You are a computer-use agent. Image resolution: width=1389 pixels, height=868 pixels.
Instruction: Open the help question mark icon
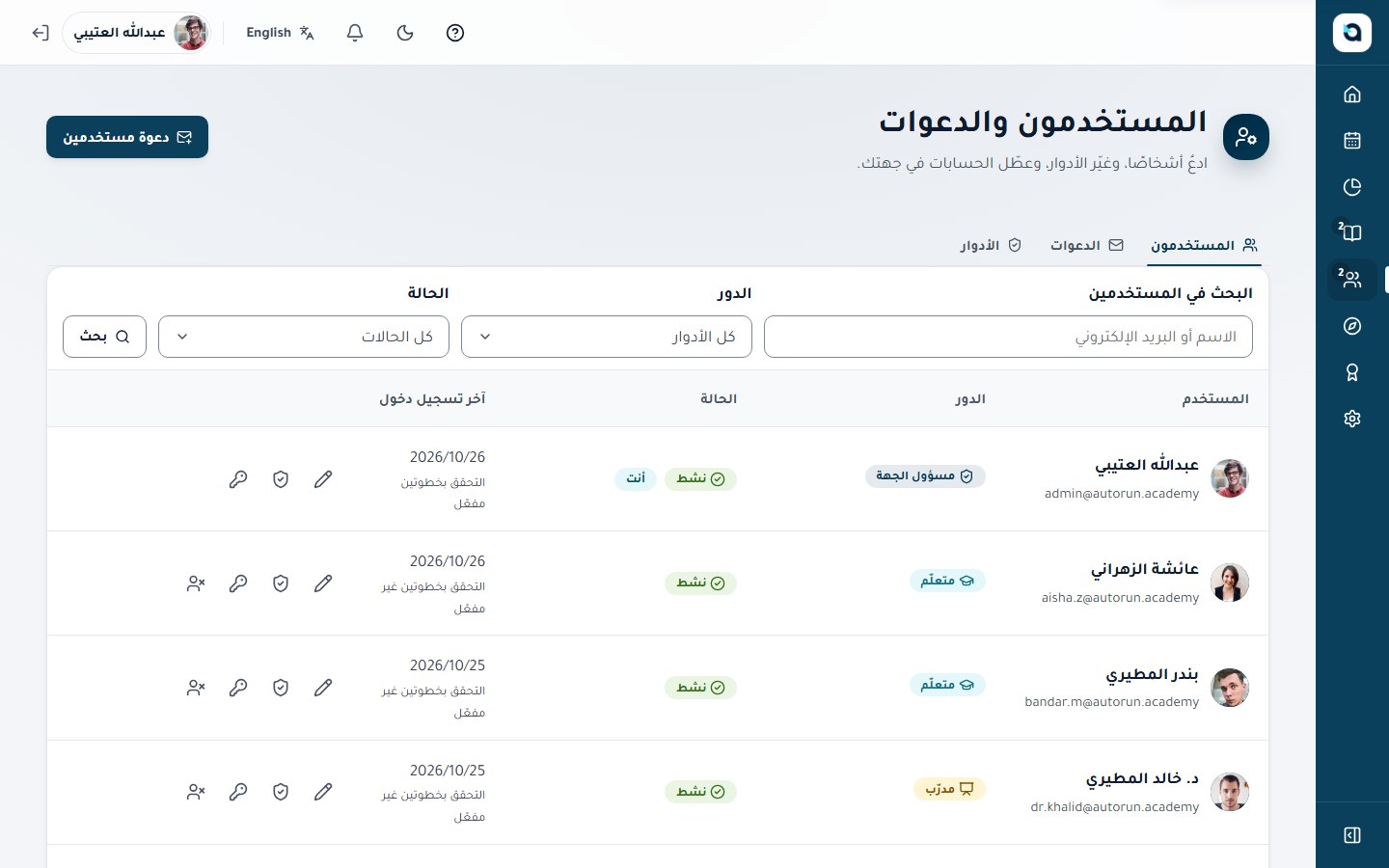(x=455, y=33)
